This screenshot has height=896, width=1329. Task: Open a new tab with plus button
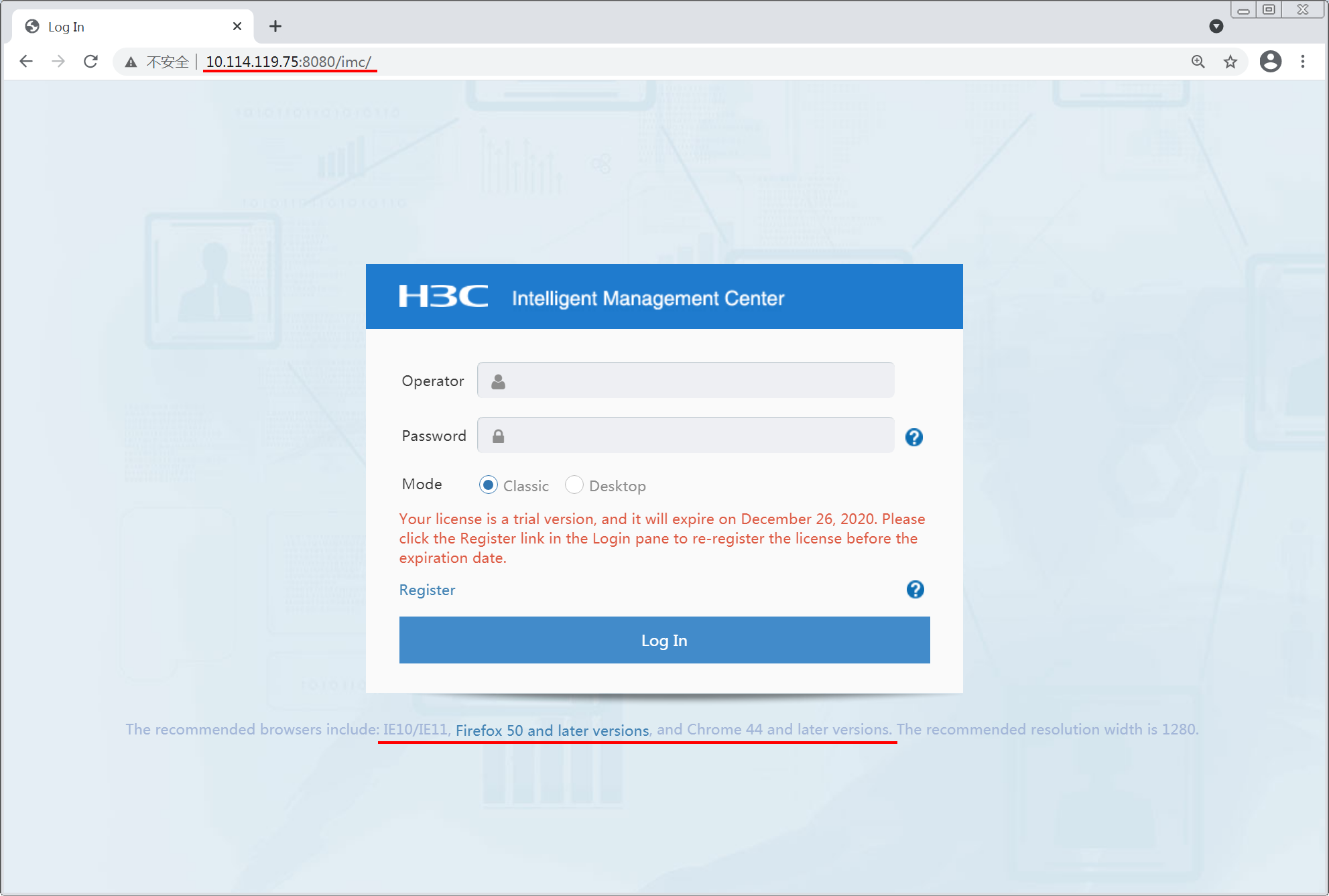coord(275,26)
